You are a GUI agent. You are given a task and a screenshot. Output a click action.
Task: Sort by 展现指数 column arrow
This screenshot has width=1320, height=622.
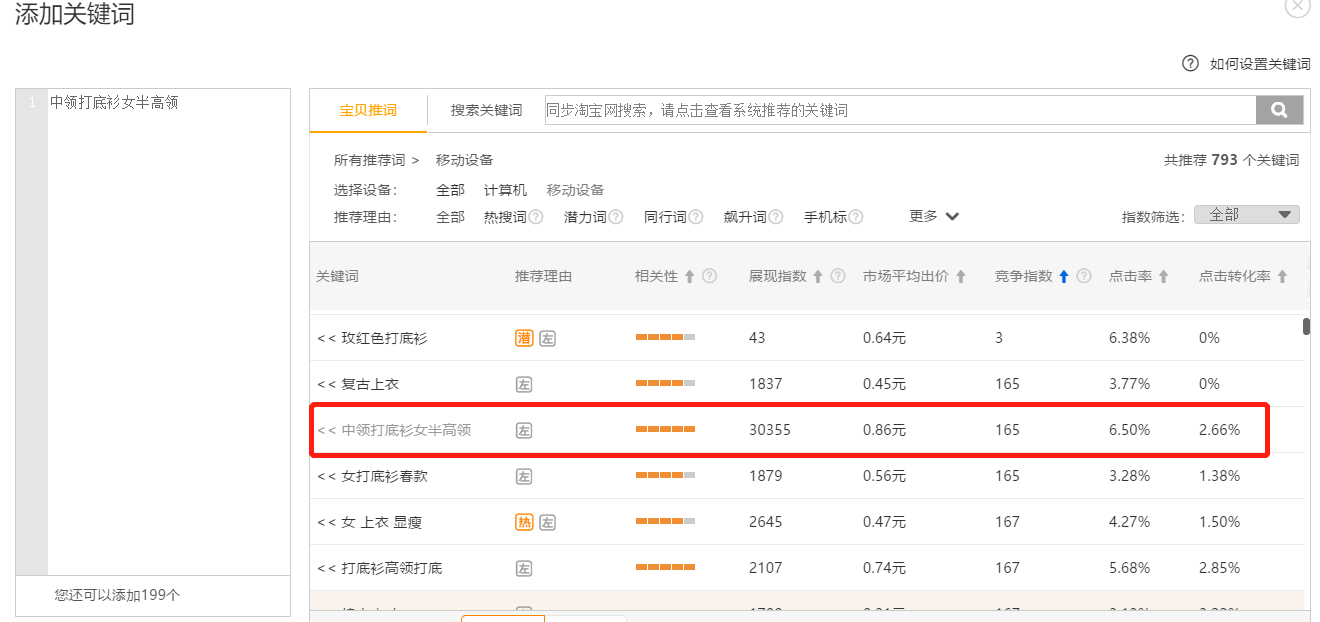[817, 277]
